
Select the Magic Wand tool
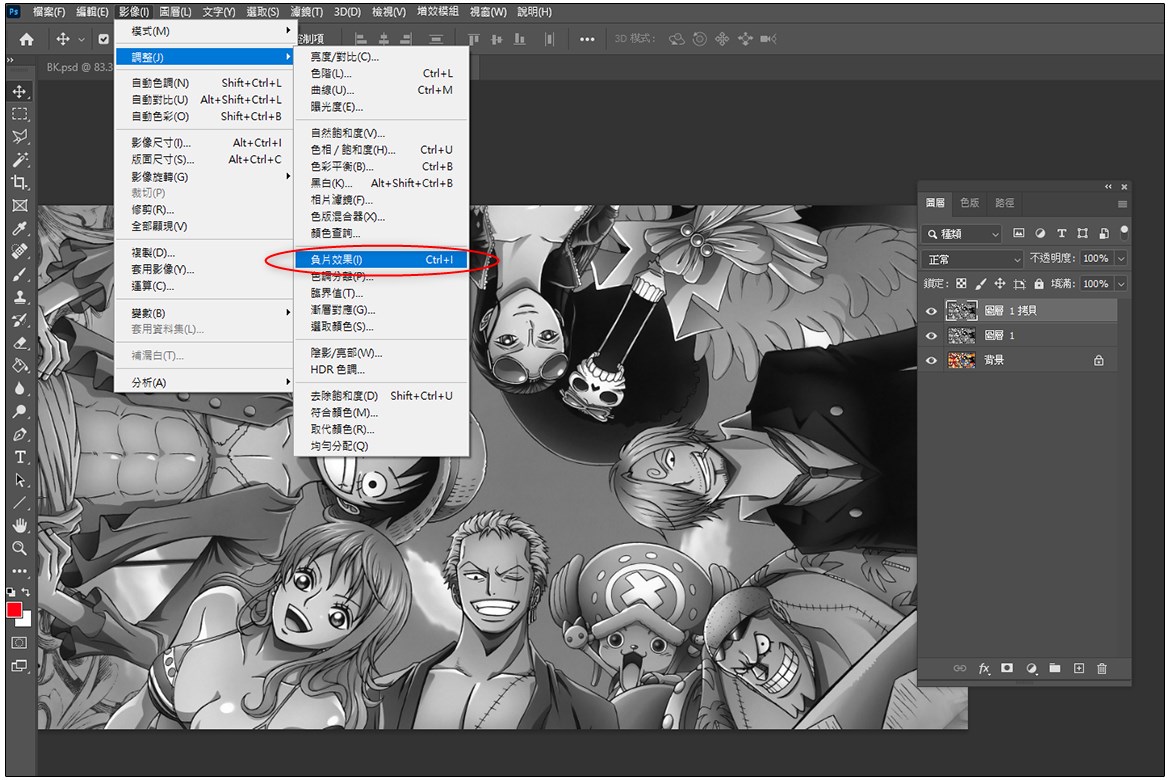point(19,160)
